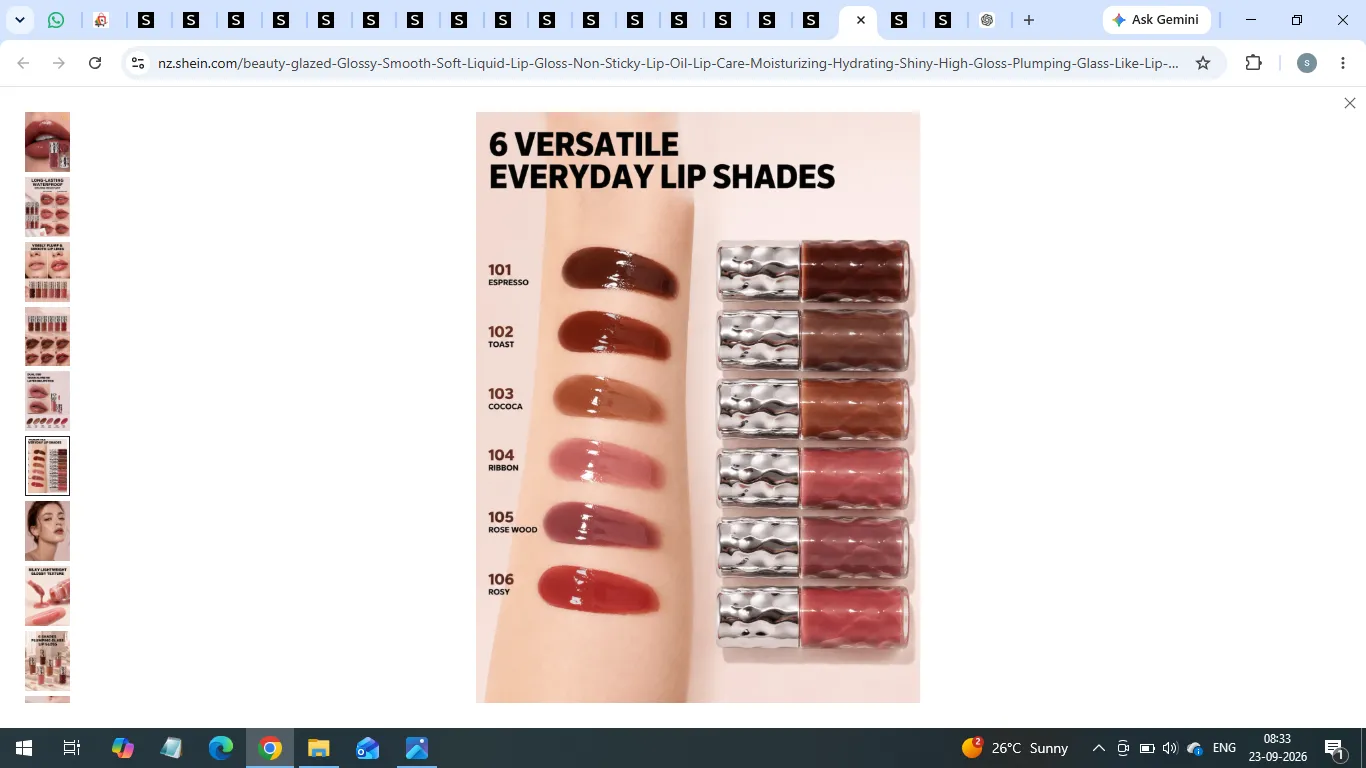Open the volume control in system tray

(x=1171, y=748)
